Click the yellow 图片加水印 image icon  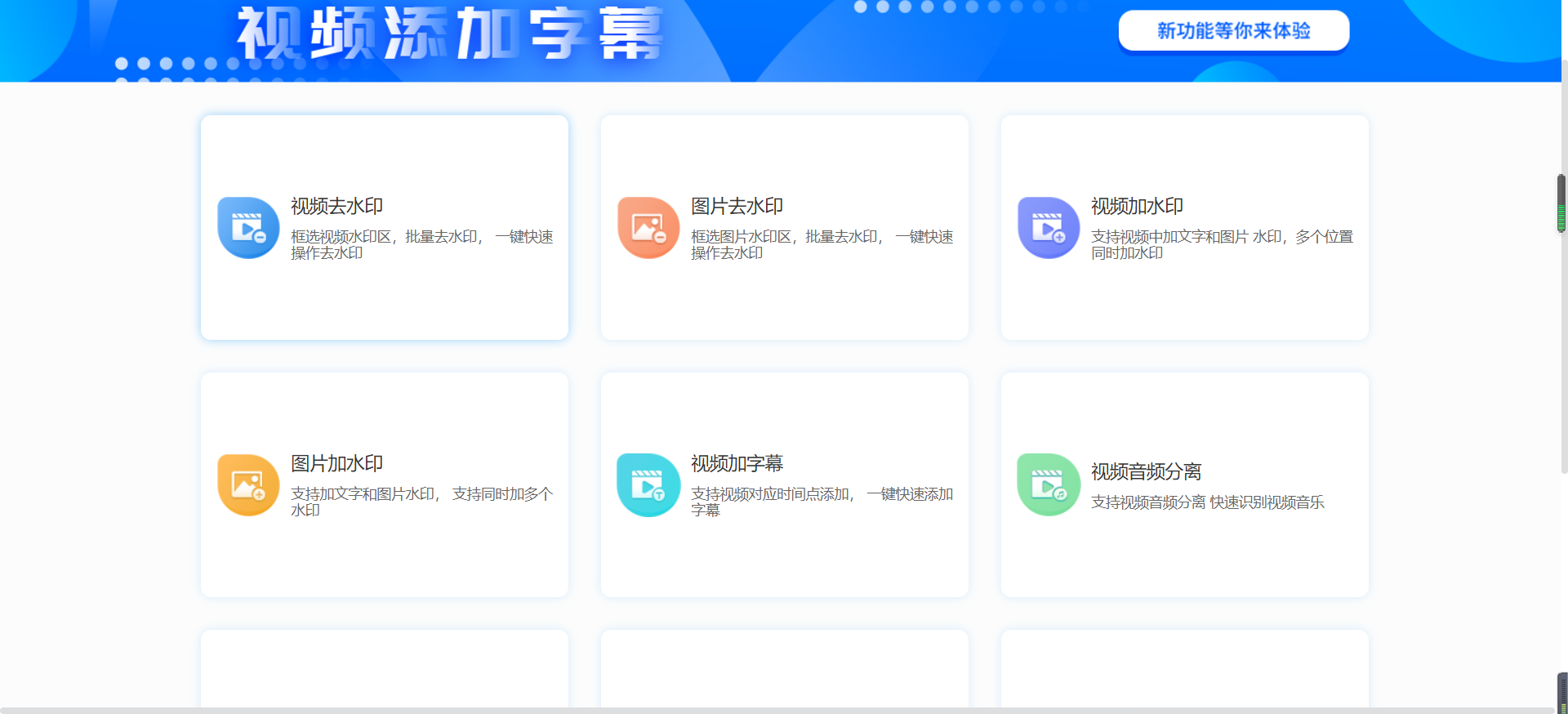[x=248, y=485]
